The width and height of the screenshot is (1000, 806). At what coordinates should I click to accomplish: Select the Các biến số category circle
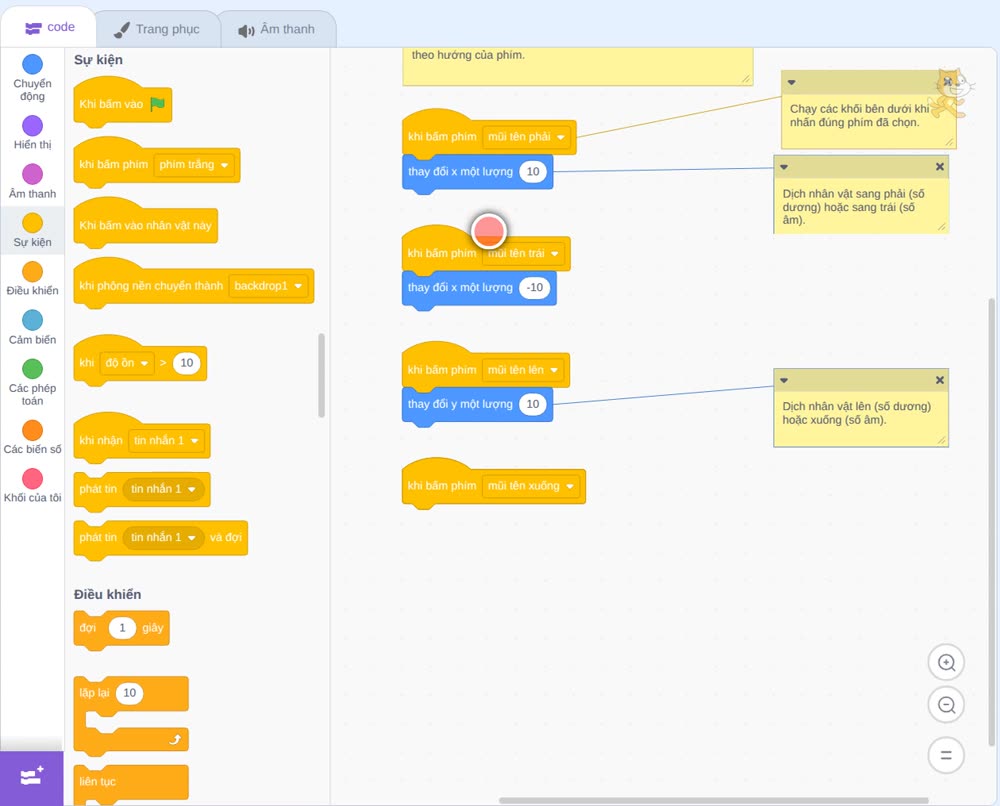tap(33, 430)
